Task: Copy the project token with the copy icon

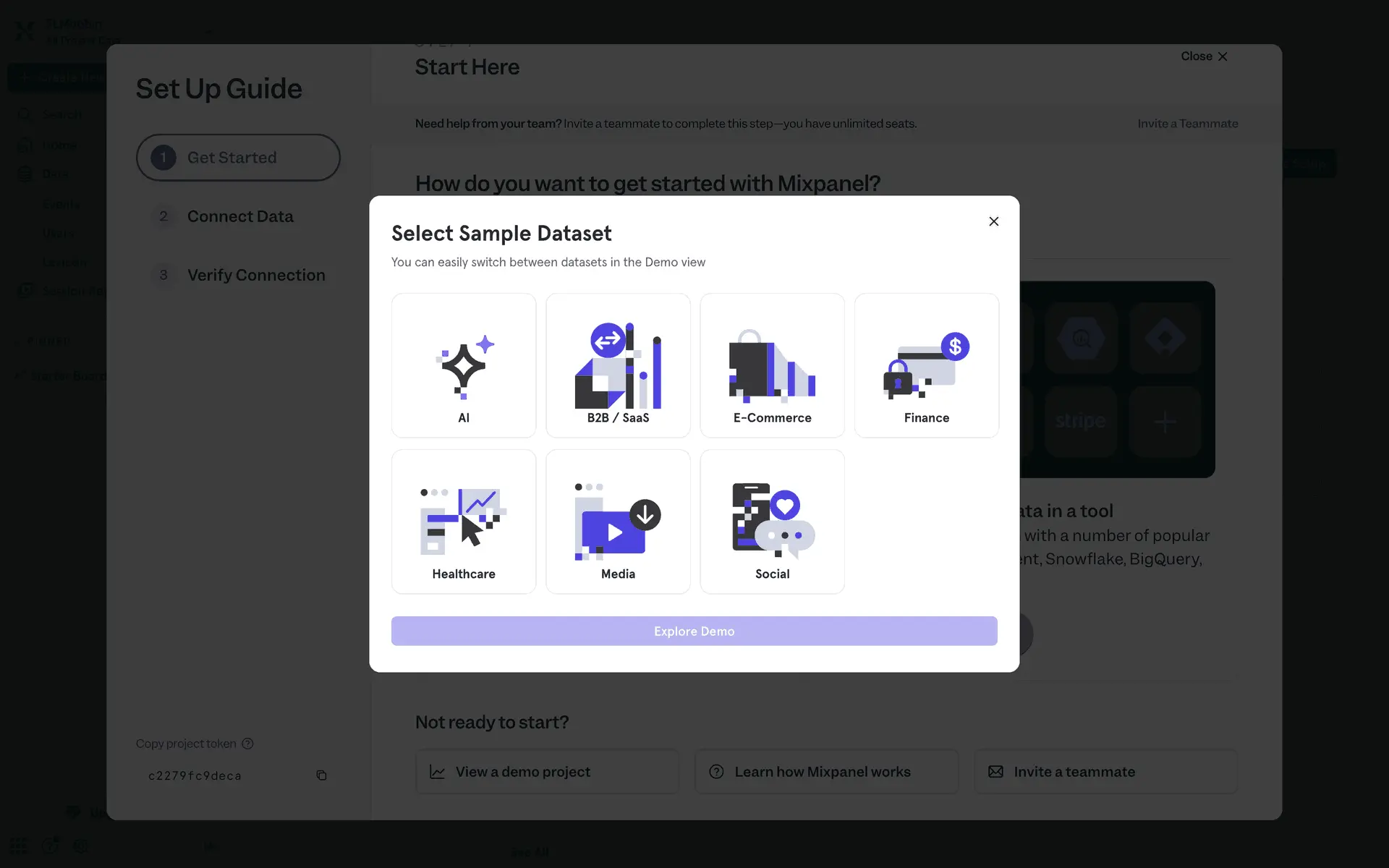Action: coord(321,775)
